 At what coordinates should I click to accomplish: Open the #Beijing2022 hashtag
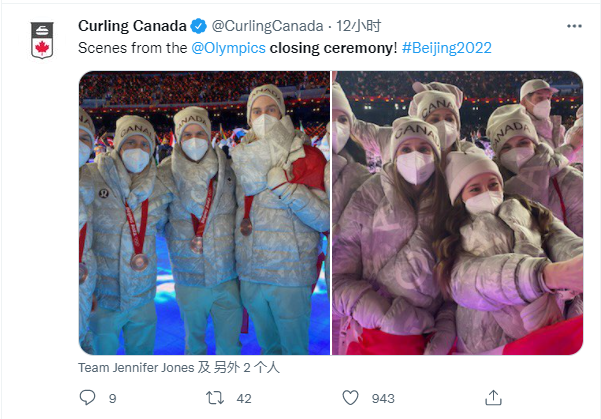pyautogui.click(x=446, y=47)
